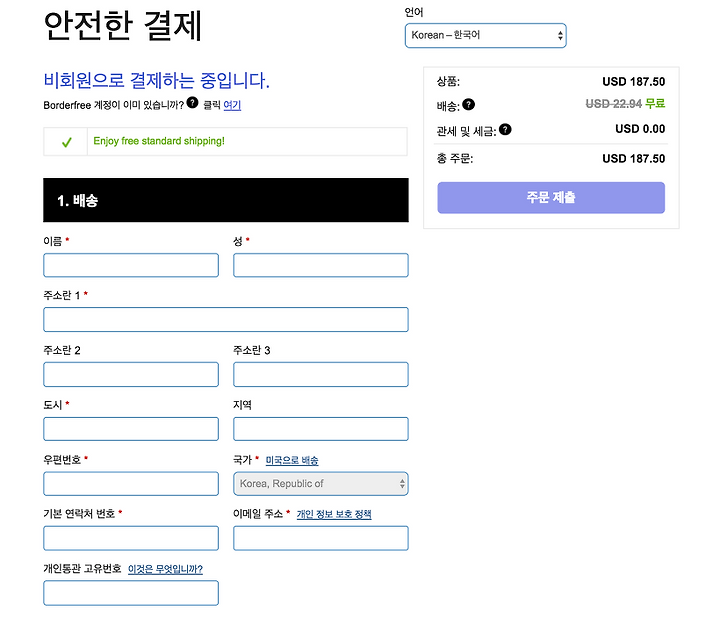Click the help icon beside 배송 in order summary
The height and width of the screenshot is (618, 720).
(x=468, y=104)
